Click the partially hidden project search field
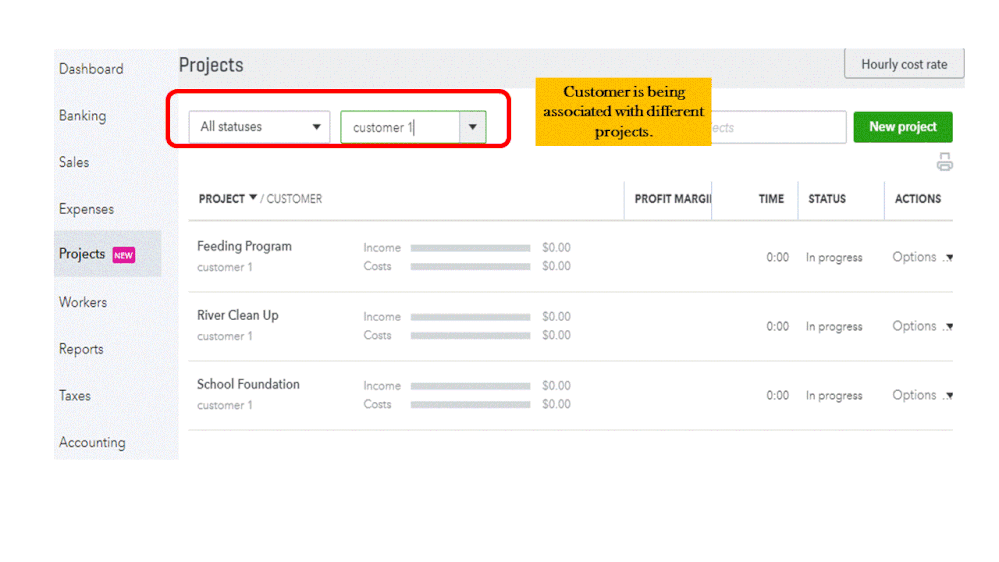Screen dimensions: 999x562 [x=779, y=127]
